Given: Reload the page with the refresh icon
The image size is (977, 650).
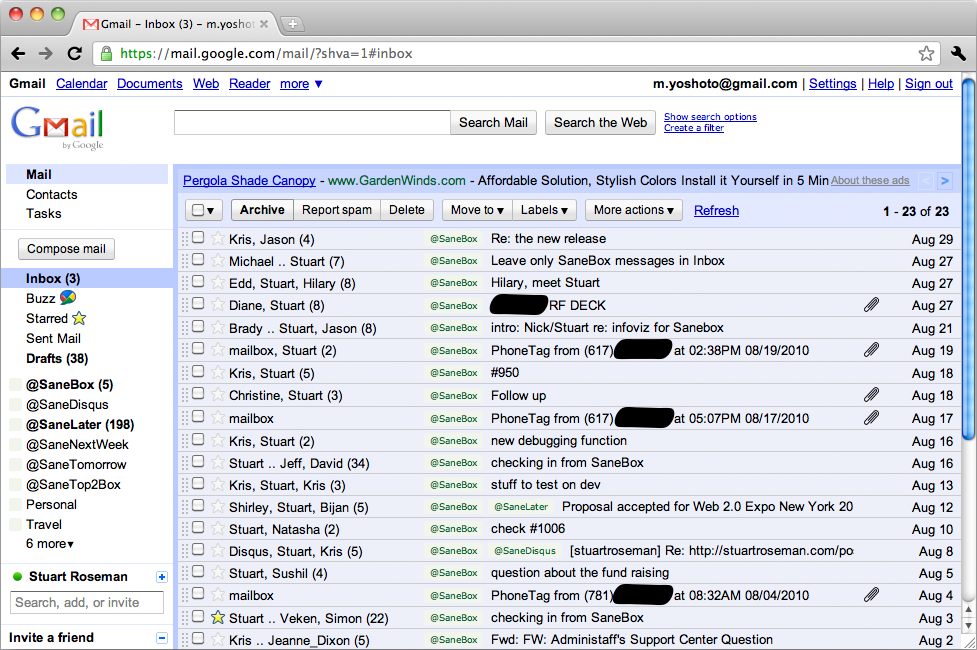Looking at the screenshot, I should tap(75, 54).
